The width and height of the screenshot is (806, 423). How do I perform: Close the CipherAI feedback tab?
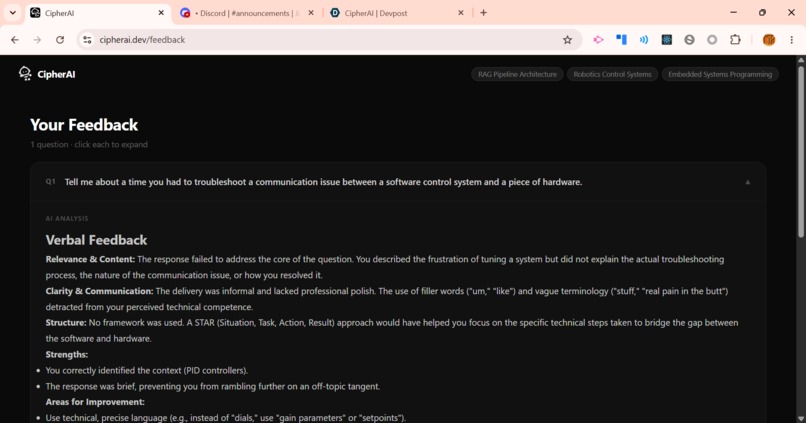click(161, 13)
